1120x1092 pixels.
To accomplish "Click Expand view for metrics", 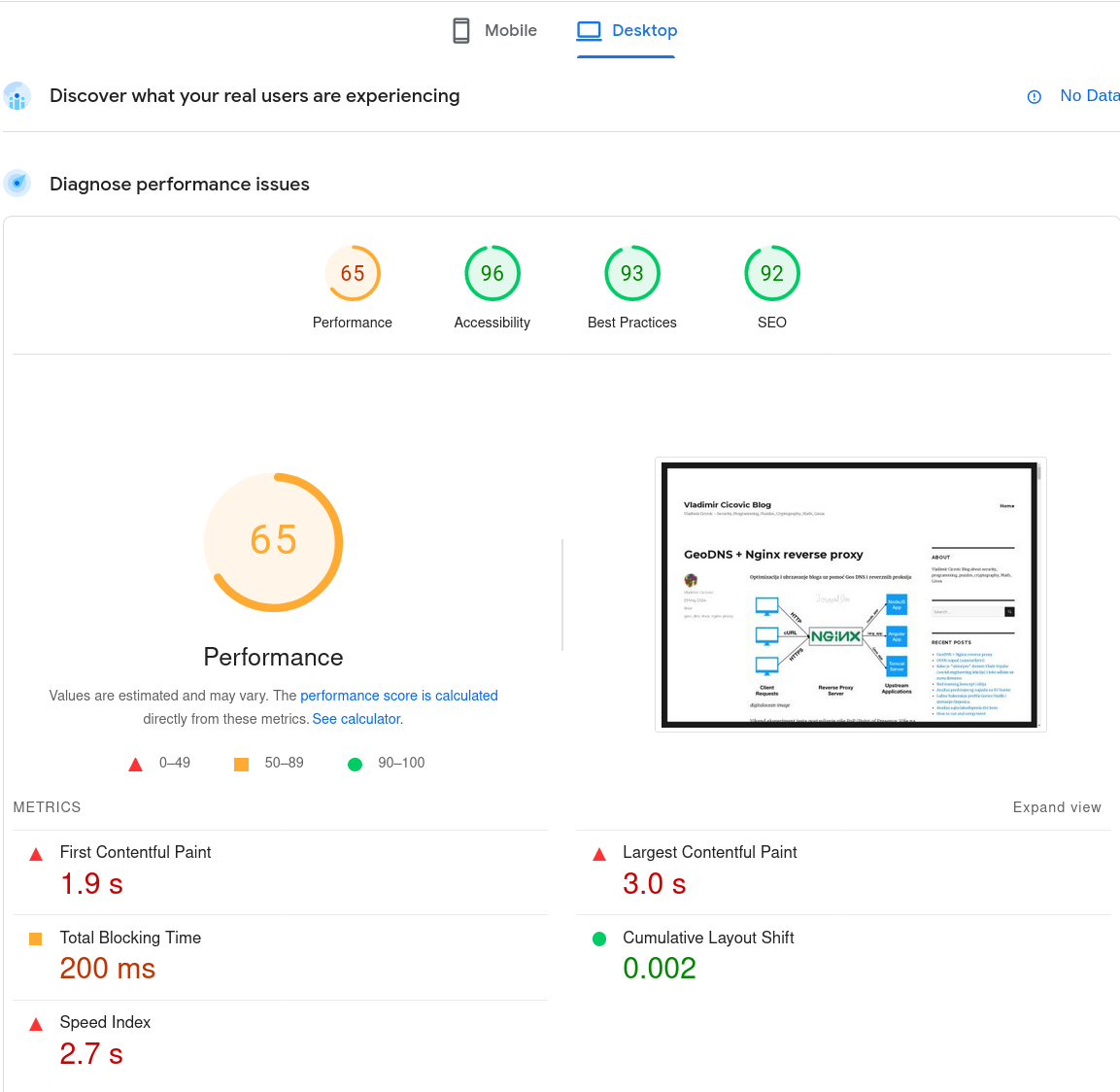I will tap(1057, 807).
